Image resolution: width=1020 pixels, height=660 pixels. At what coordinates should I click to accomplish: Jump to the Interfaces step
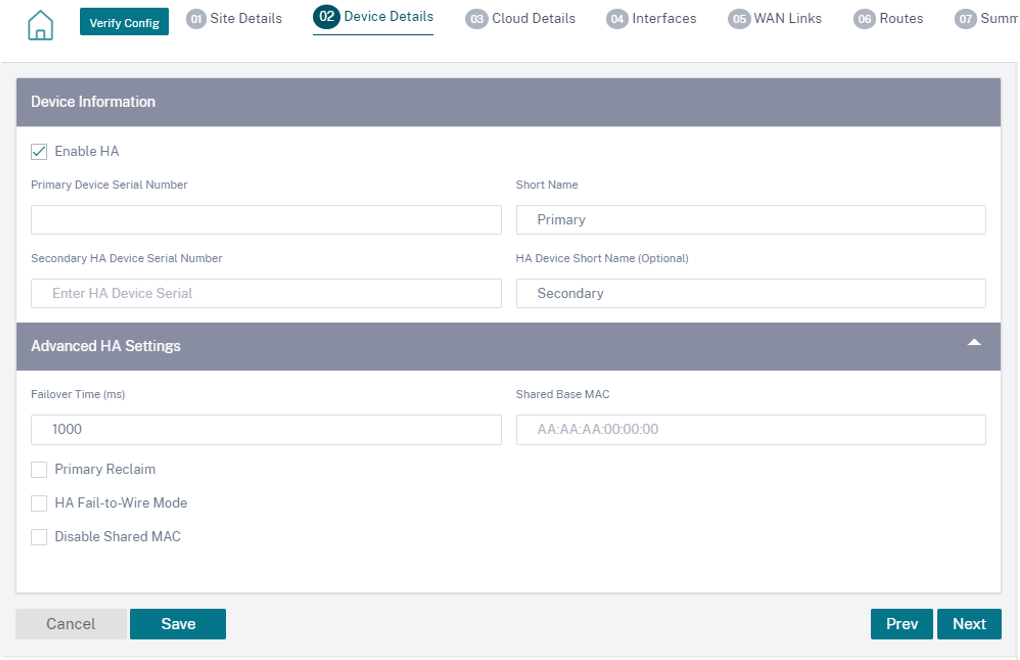(651, 19)
